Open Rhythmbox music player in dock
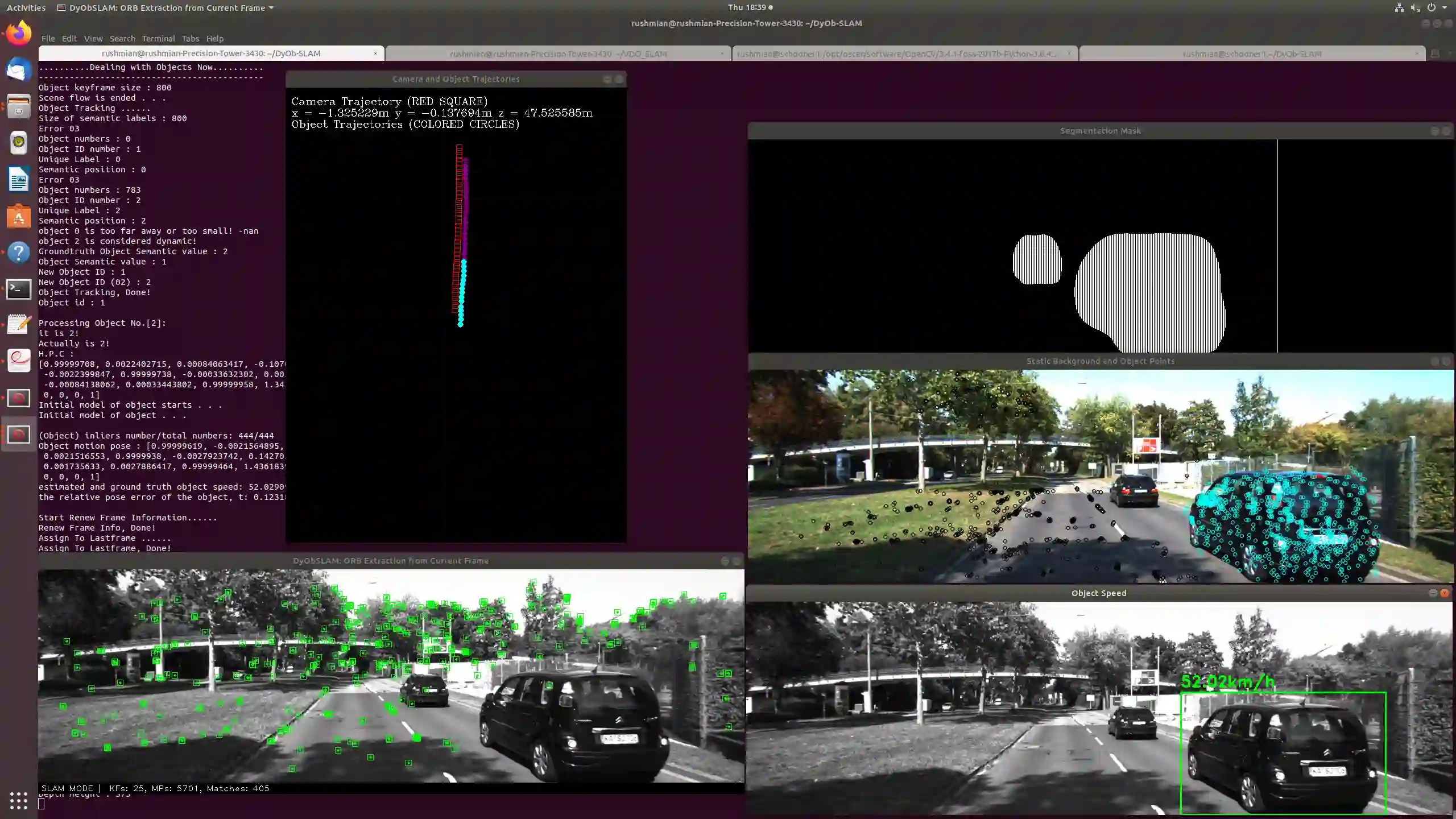The width and height of the screenshot is (1456, 819). [x=19, y=143]
